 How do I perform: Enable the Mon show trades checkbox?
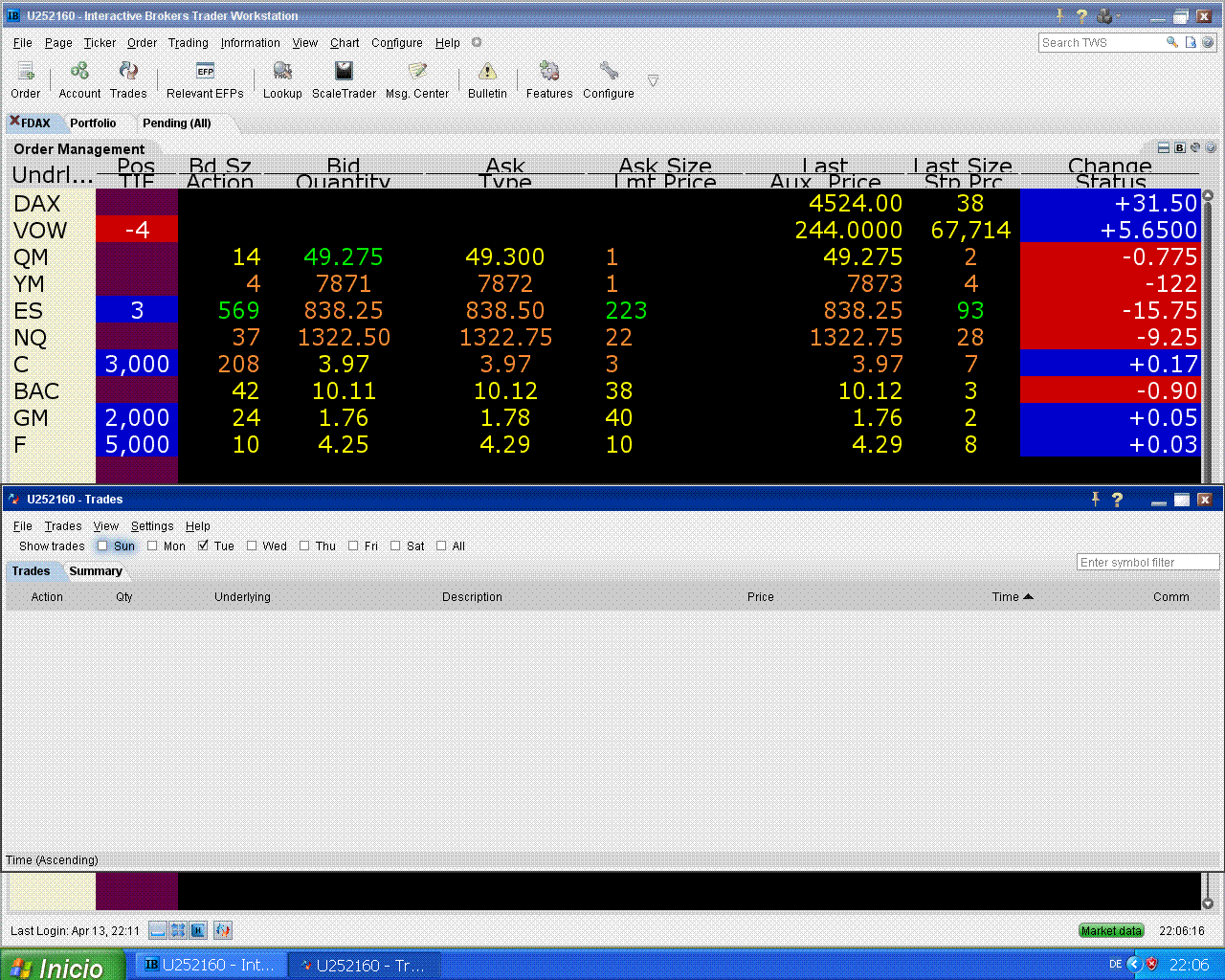[x=152, y=546]
